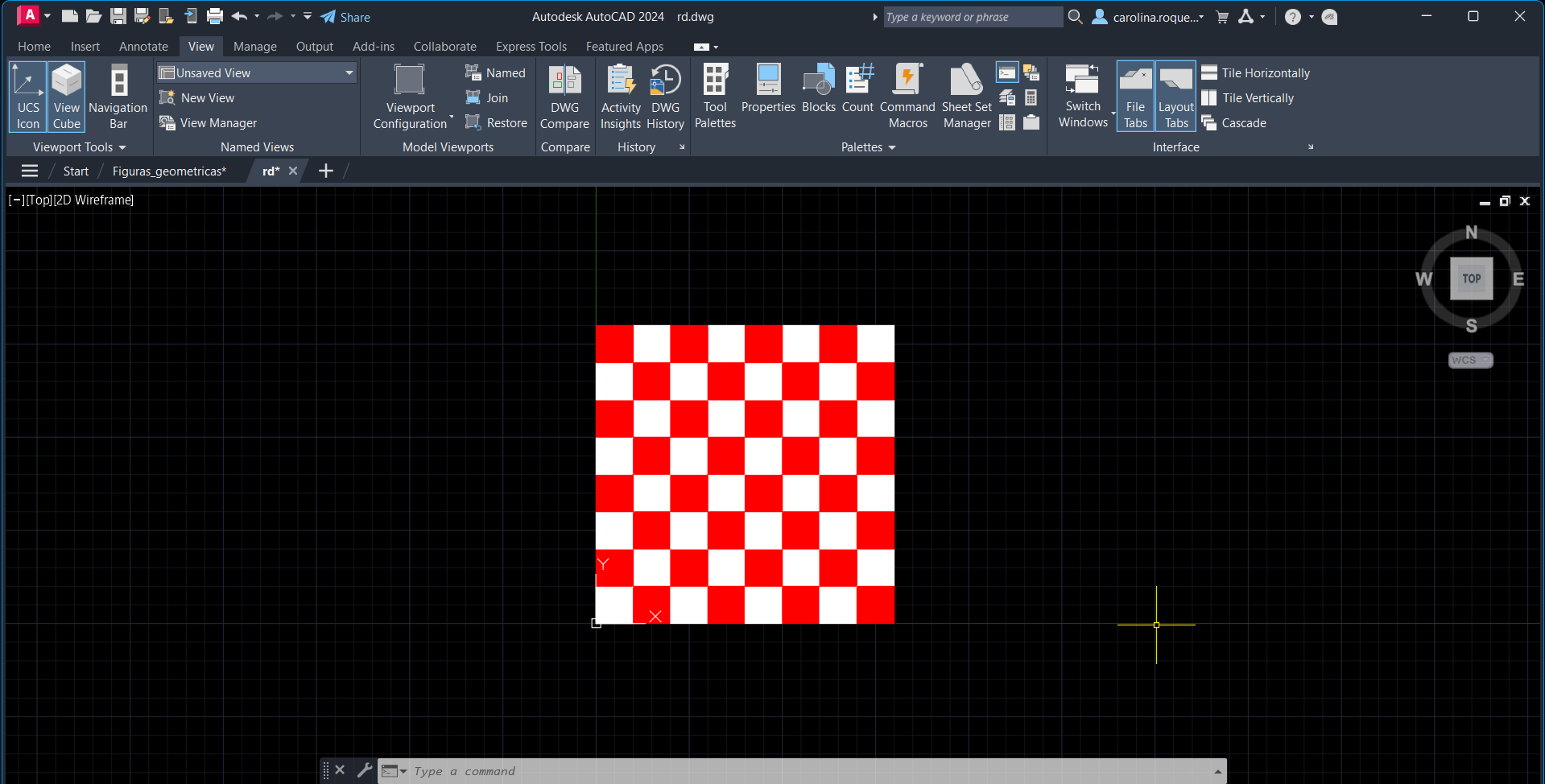Expand the Unsaved View dropdown
1545x784 pixels.
tap(349, 72)
